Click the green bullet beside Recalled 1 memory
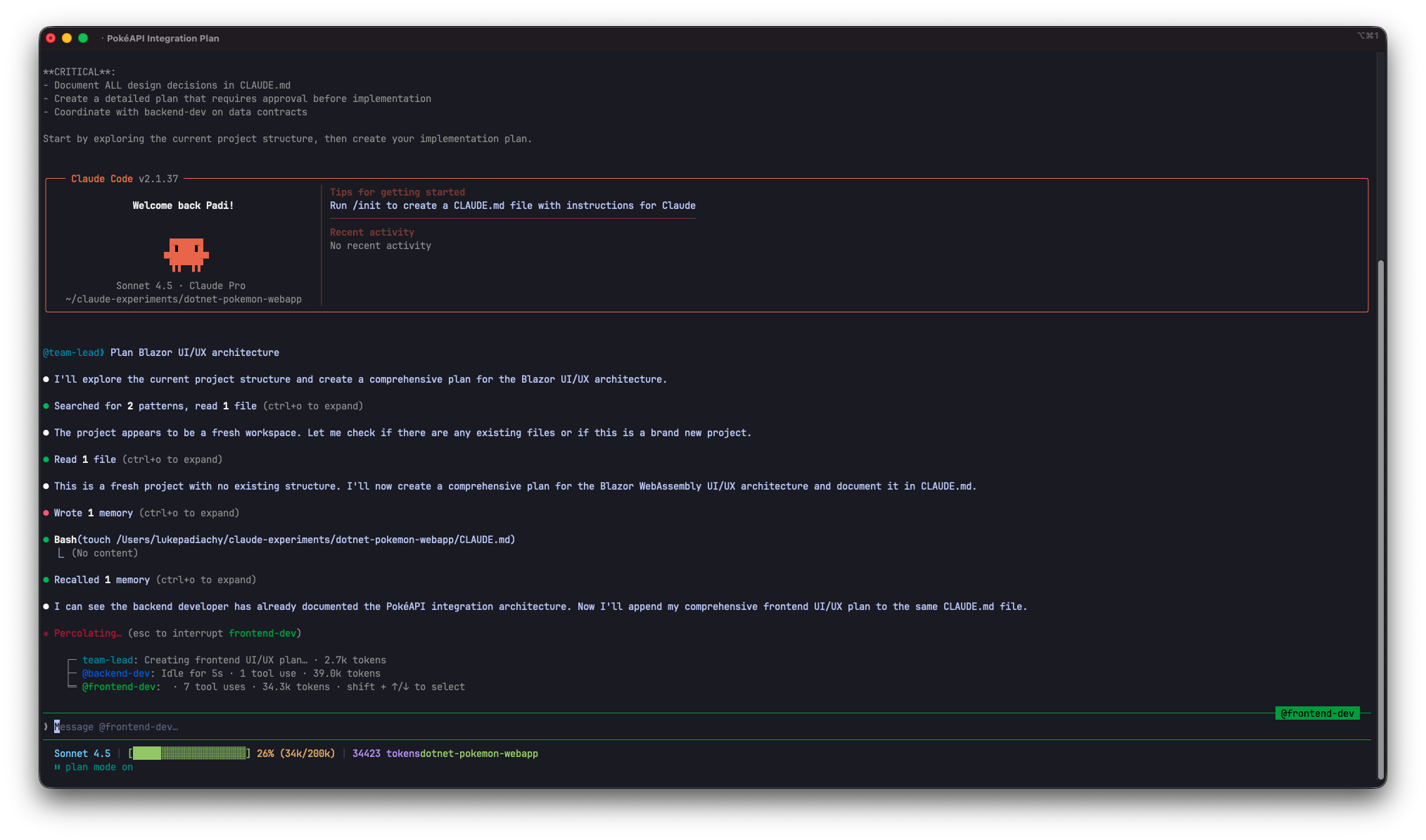The width and height of the screenshot is (1426, 840). coord(46,580)
